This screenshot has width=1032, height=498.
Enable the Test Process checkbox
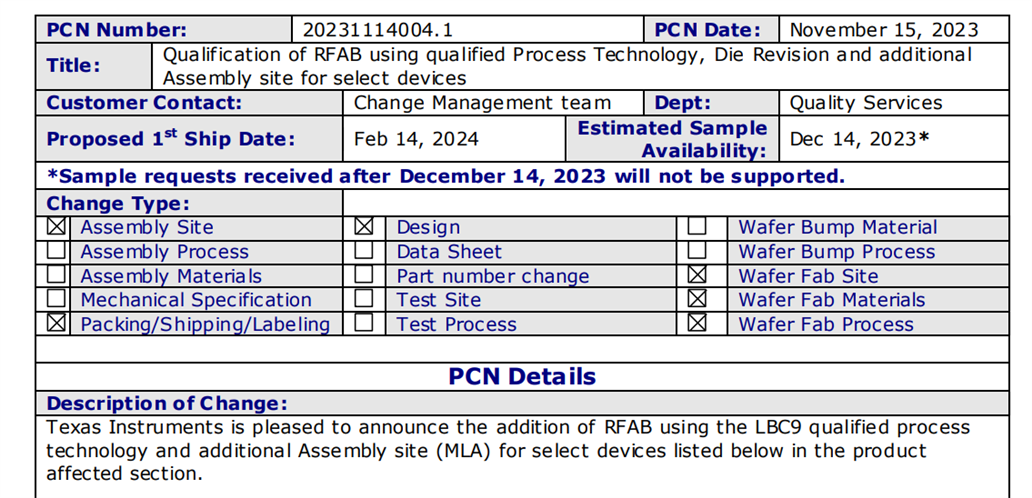pyautogui.click(x=364, y=323)
